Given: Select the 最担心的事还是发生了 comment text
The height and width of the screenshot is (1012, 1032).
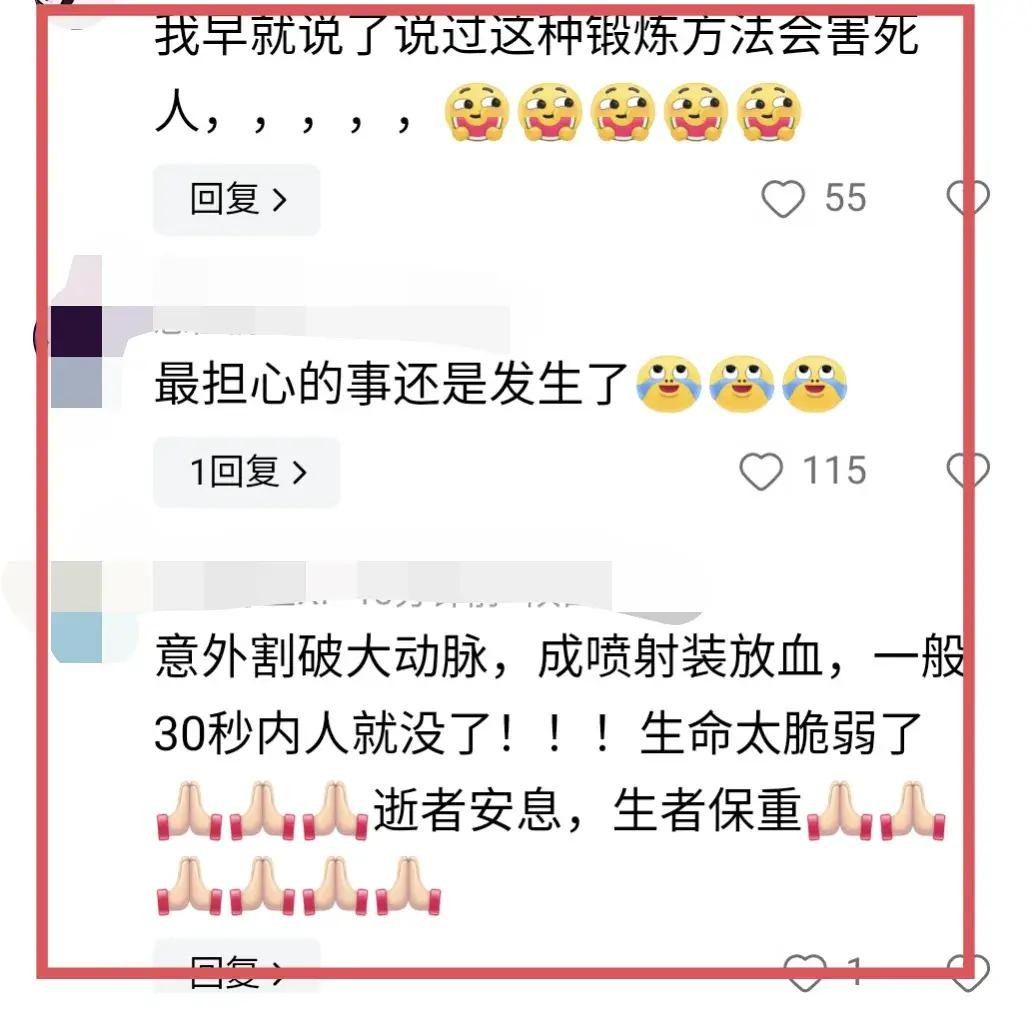Looking at the screenshot, I should [x=500, y=384].
